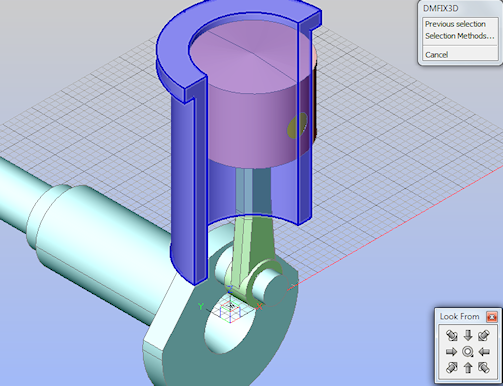Click the down arrow in Look From
Screen dimensions: 503x386
click(x=468, y=335)
